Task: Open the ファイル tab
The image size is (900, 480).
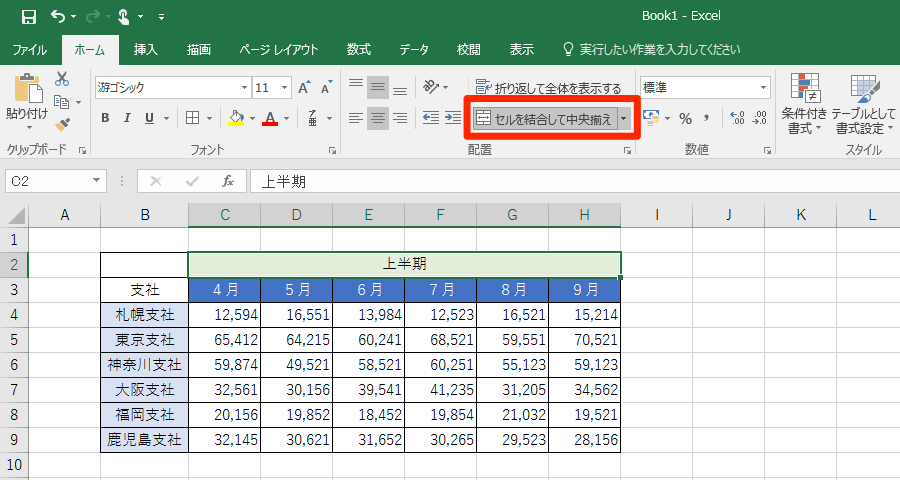Action: click(x=29, y=50)
